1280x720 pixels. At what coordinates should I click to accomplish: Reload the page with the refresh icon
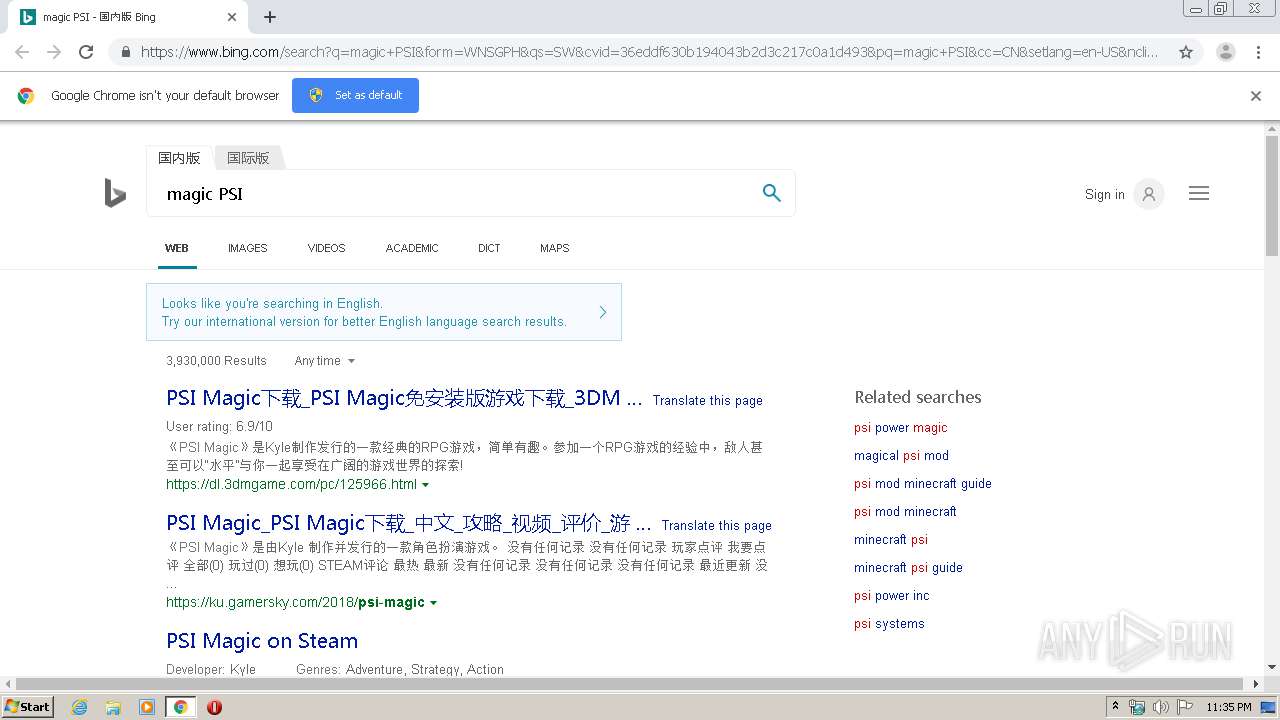[86, 52]
